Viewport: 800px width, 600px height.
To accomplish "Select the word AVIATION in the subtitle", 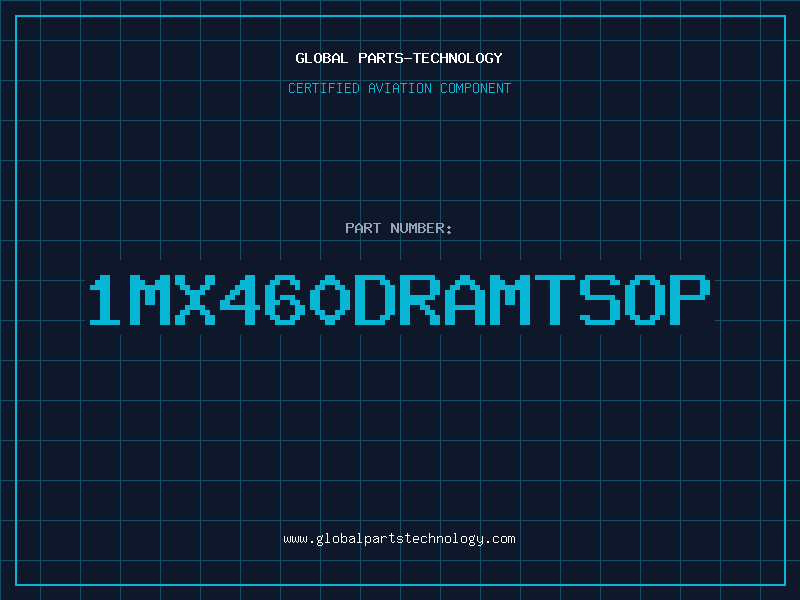I will point(400,88).
